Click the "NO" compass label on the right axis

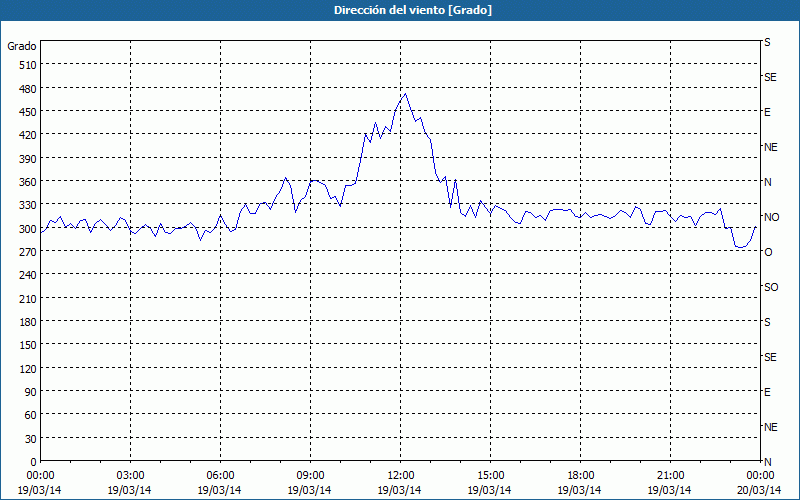tap(771, 217)
